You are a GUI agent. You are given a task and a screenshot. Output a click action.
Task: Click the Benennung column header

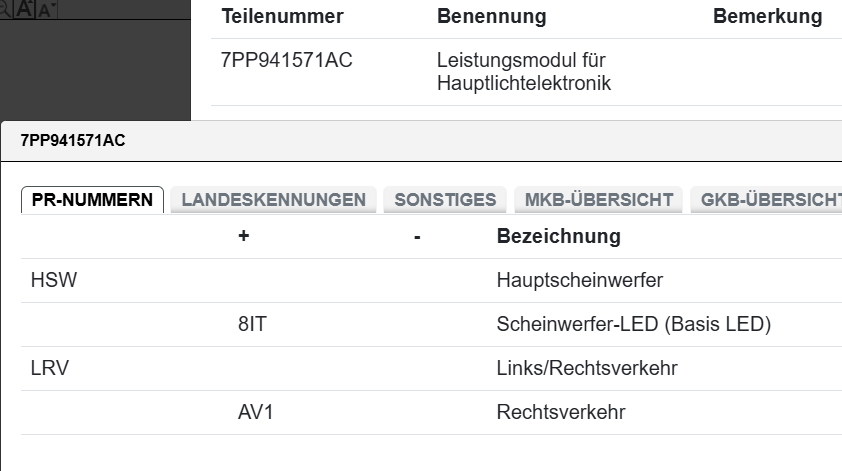coord(491,17)
